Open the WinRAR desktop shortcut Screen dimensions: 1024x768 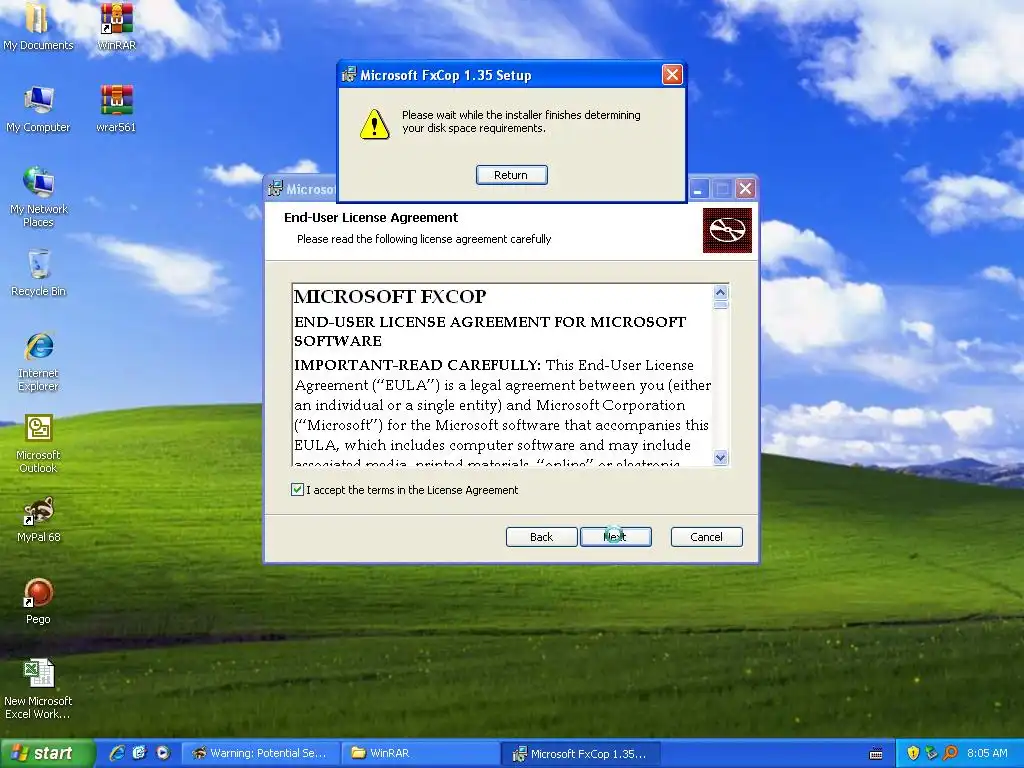116,26
